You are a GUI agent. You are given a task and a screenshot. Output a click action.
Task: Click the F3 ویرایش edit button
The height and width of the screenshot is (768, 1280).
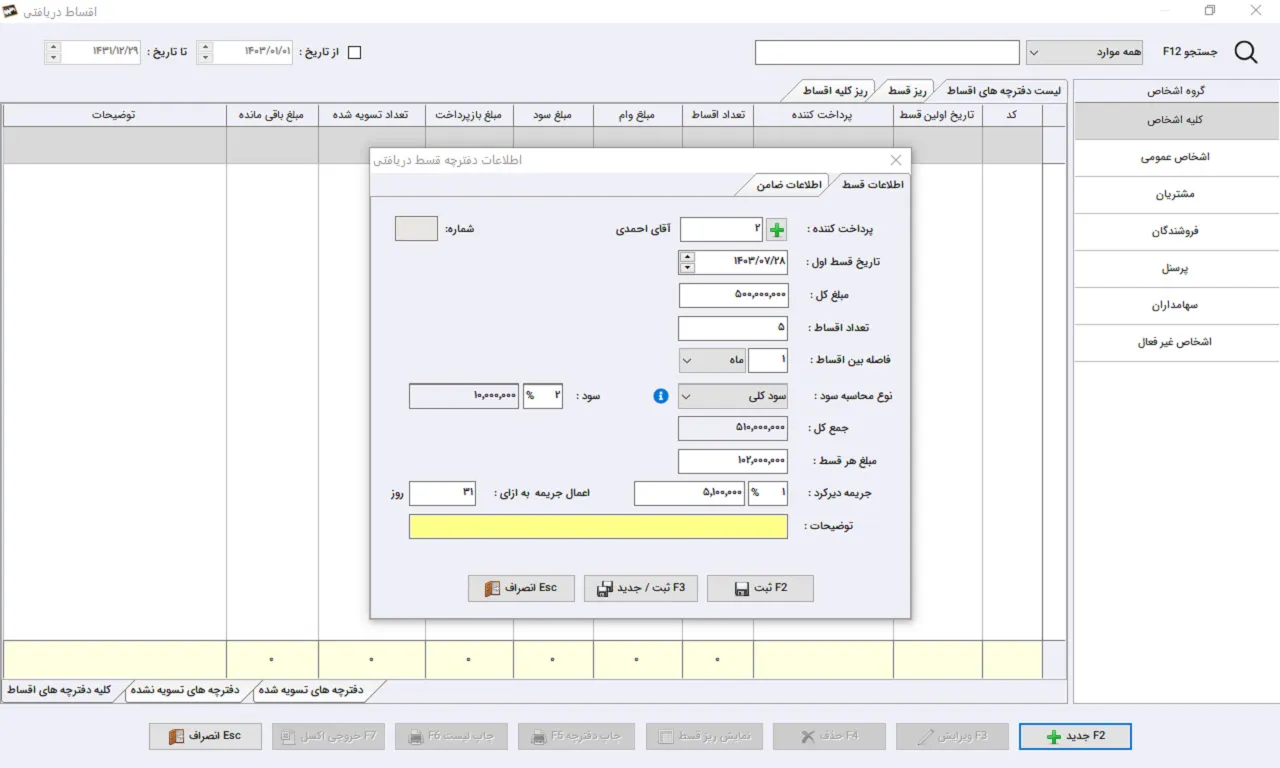click(x=952, y=736)
